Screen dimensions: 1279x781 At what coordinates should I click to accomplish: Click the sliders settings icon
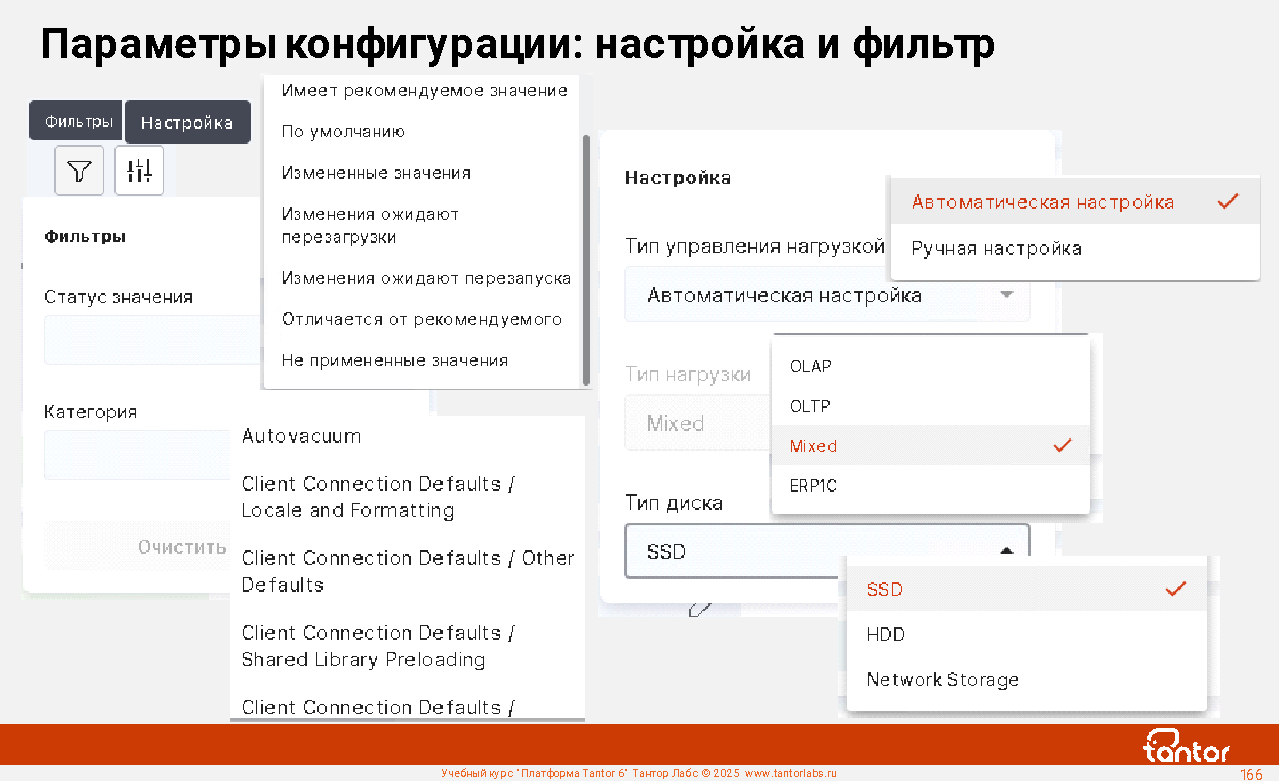(x=139, y=171)
